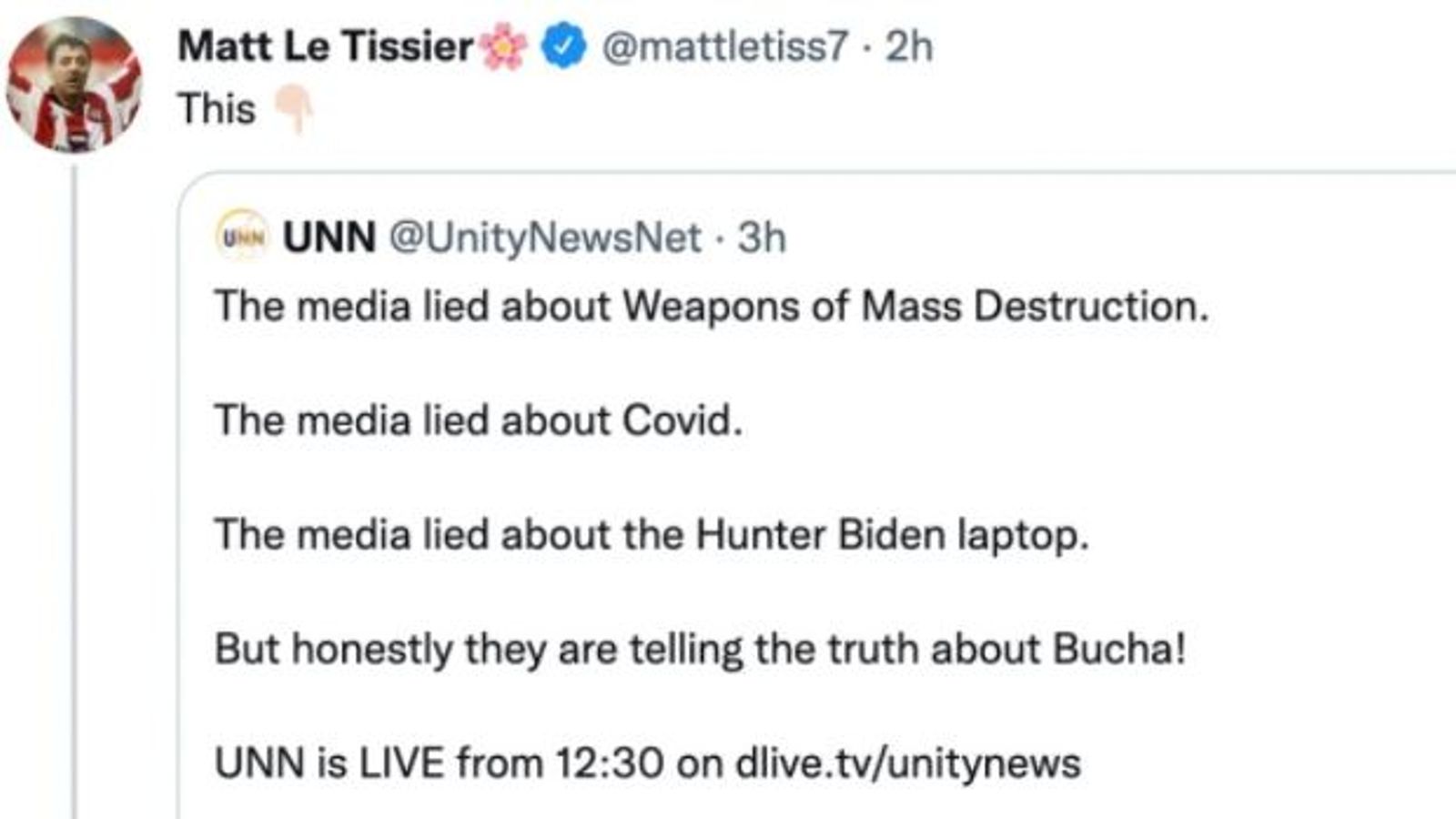Click the Hunter Biden laptop line

[x=651, y=535]
